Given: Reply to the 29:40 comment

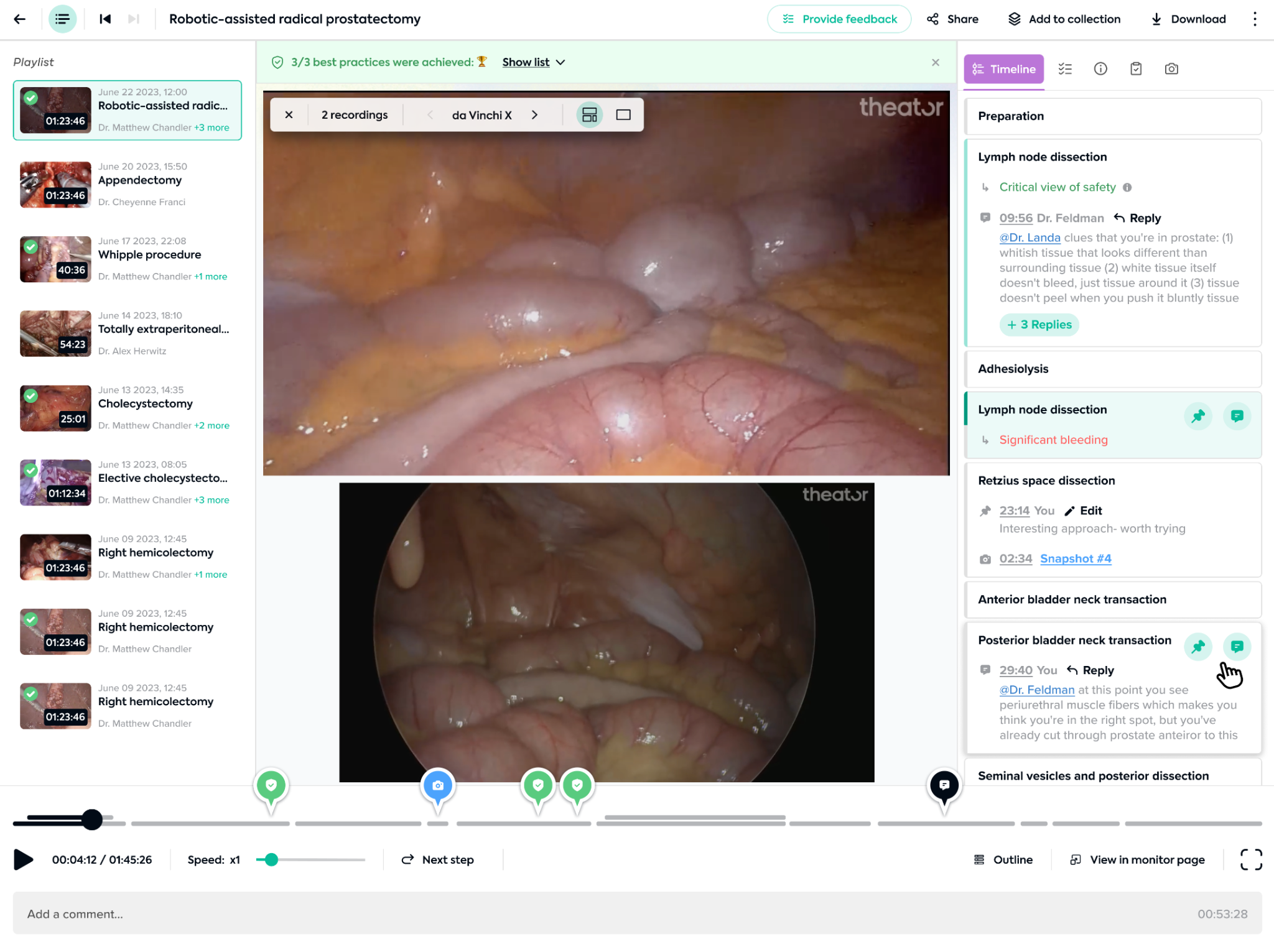Looking at the screenshot, I should tap(1090, 671).
